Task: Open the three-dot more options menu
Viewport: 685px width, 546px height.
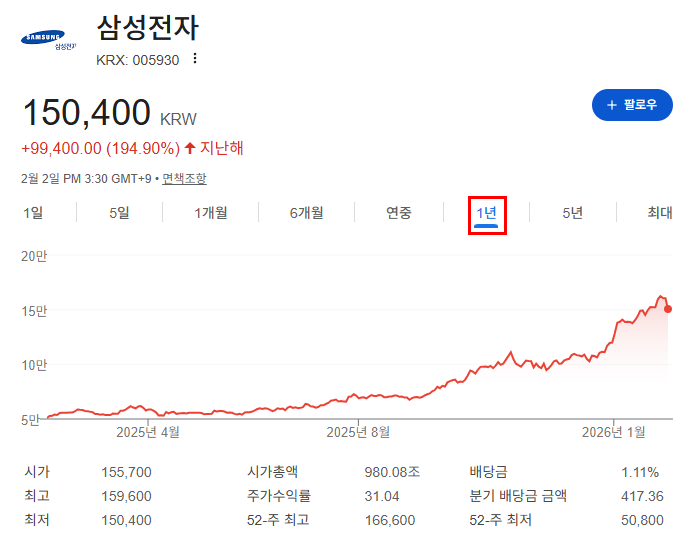Action: pos(195,59)
